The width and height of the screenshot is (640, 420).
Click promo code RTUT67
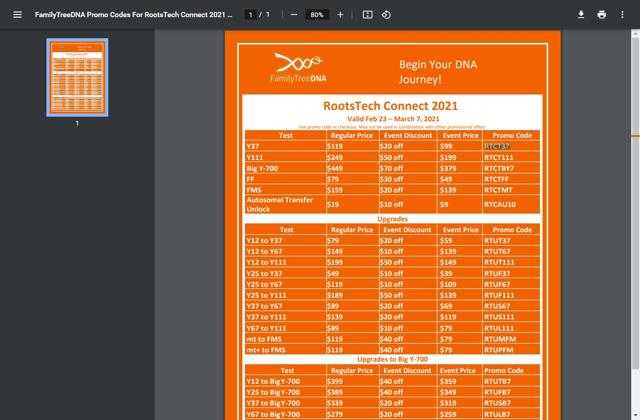497,251
